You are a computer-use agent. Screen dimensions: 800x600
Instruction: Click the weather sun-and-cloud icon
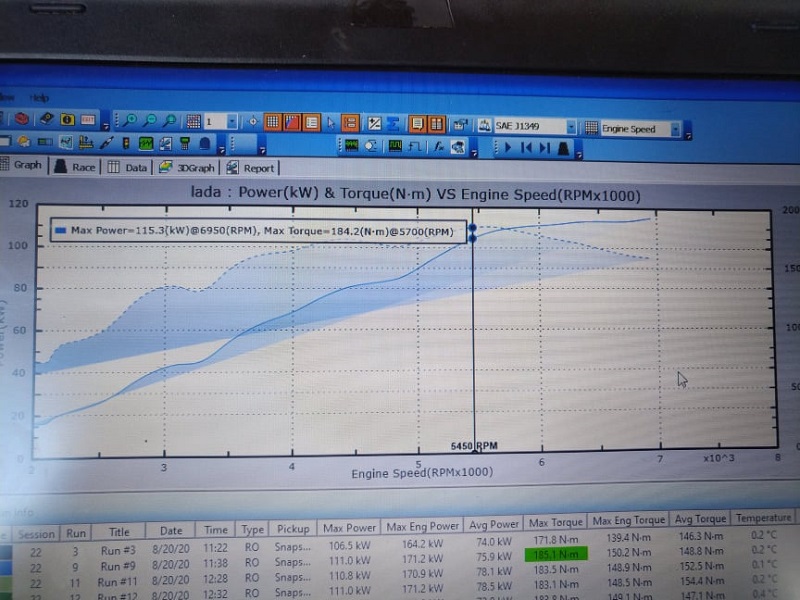click(23, 141)
